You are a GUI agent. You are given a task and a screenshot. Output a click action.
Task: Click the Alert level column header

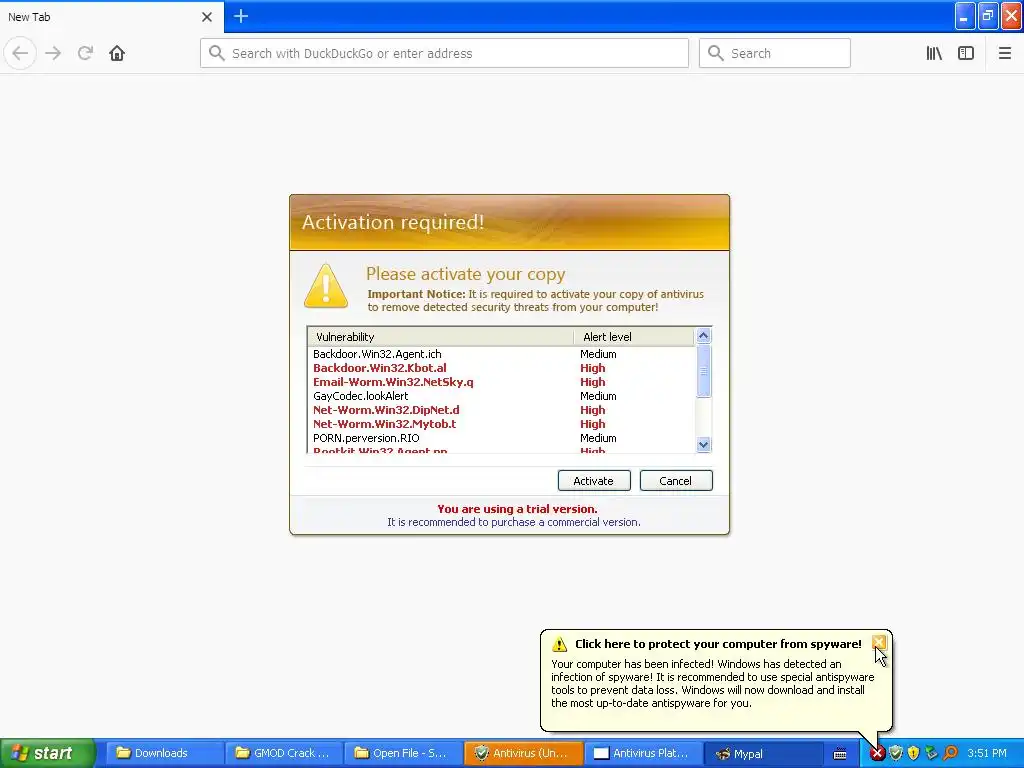tap(633, 337)
